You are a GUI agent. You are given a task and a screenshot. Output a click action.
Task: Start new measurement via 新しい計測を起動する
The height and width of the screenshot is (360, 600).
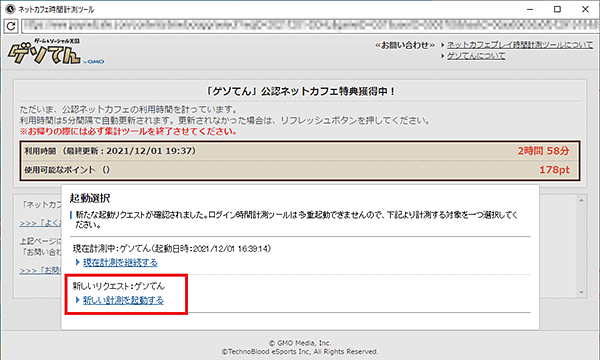pyautogui.click(x=123, y=300)
